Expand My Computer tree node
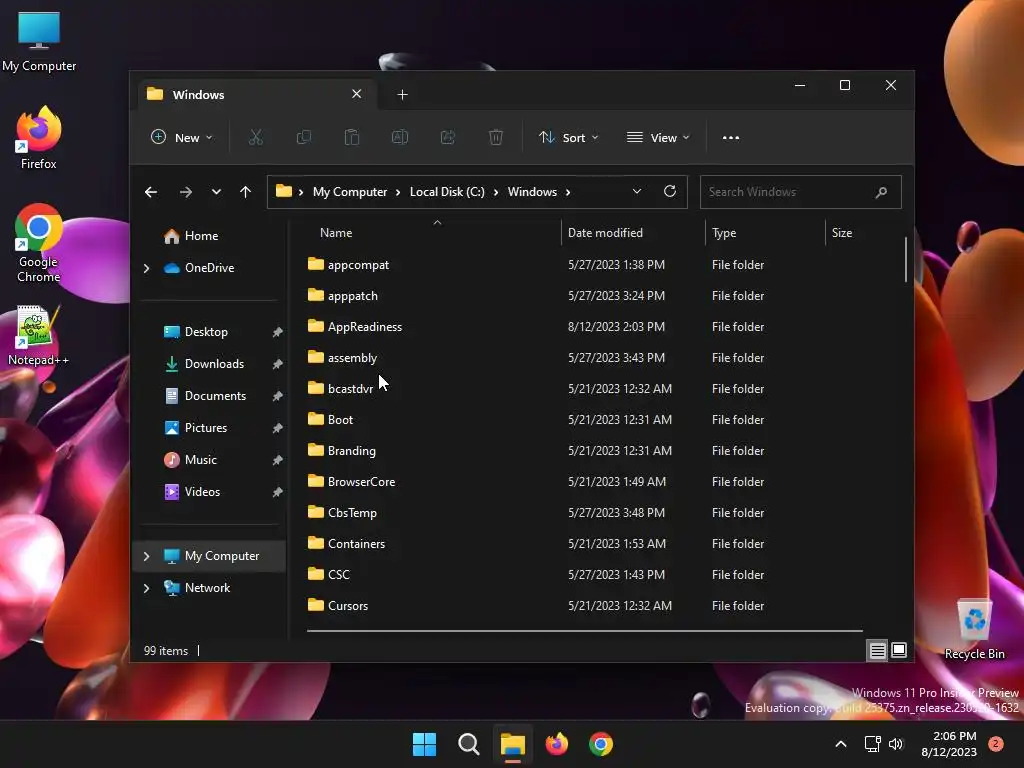Screen dimensions: 1024x768 (x=146, y=556)
